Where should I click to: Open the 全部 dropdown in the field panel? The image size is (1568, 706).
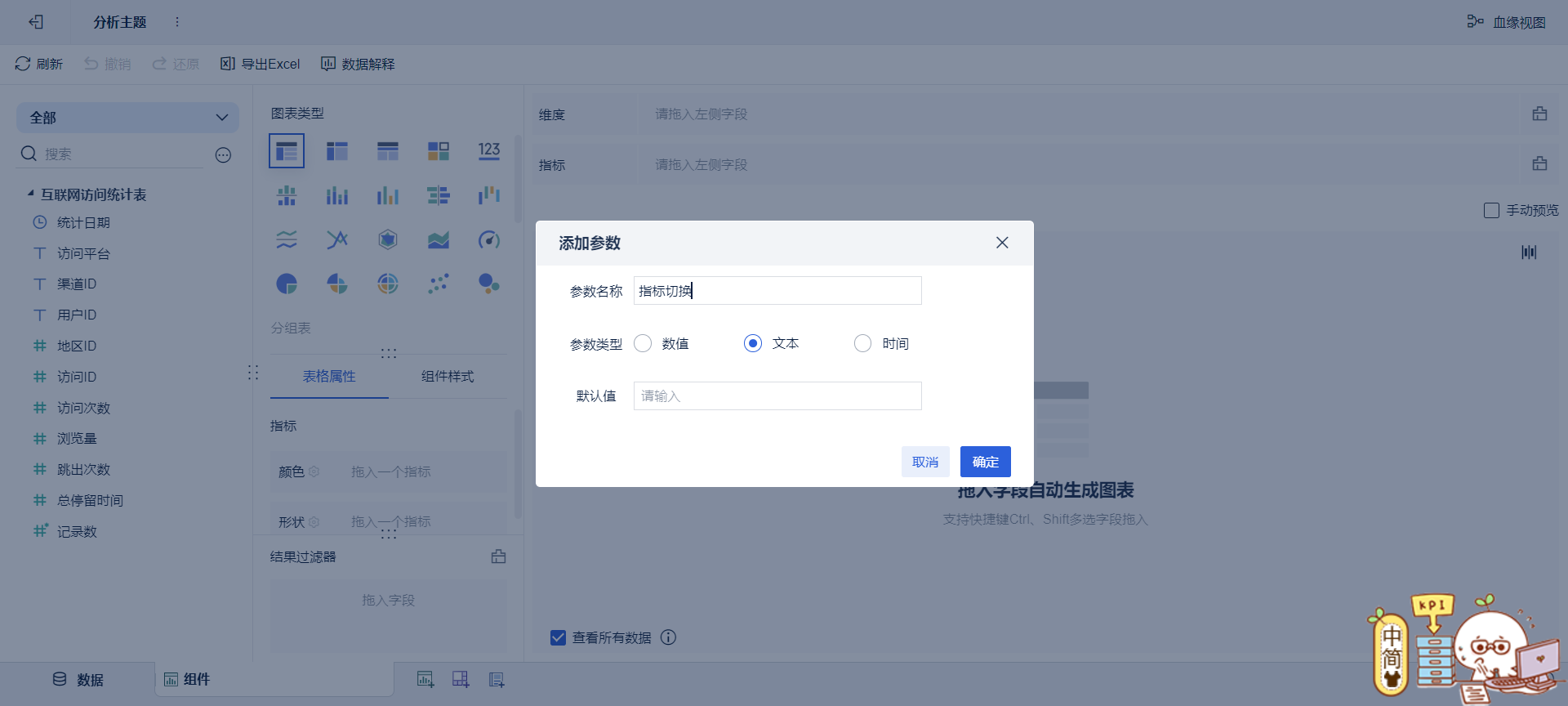pos(128,118)
